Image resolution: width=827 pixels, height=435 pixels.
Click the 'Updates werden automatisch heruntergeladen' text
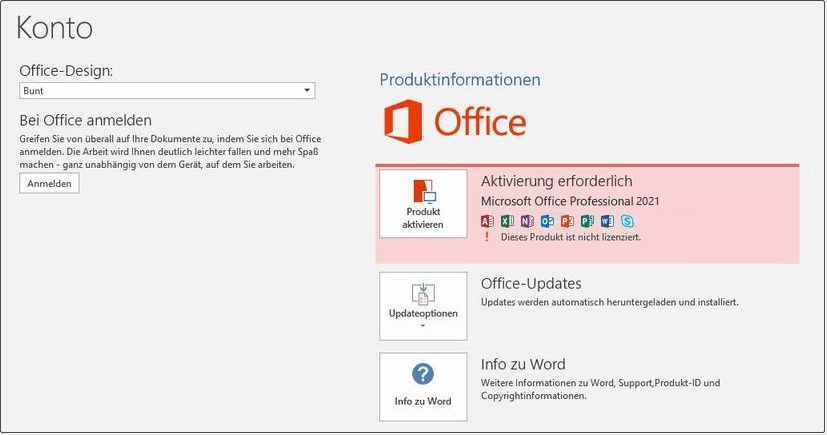click(x=610, y=303)
